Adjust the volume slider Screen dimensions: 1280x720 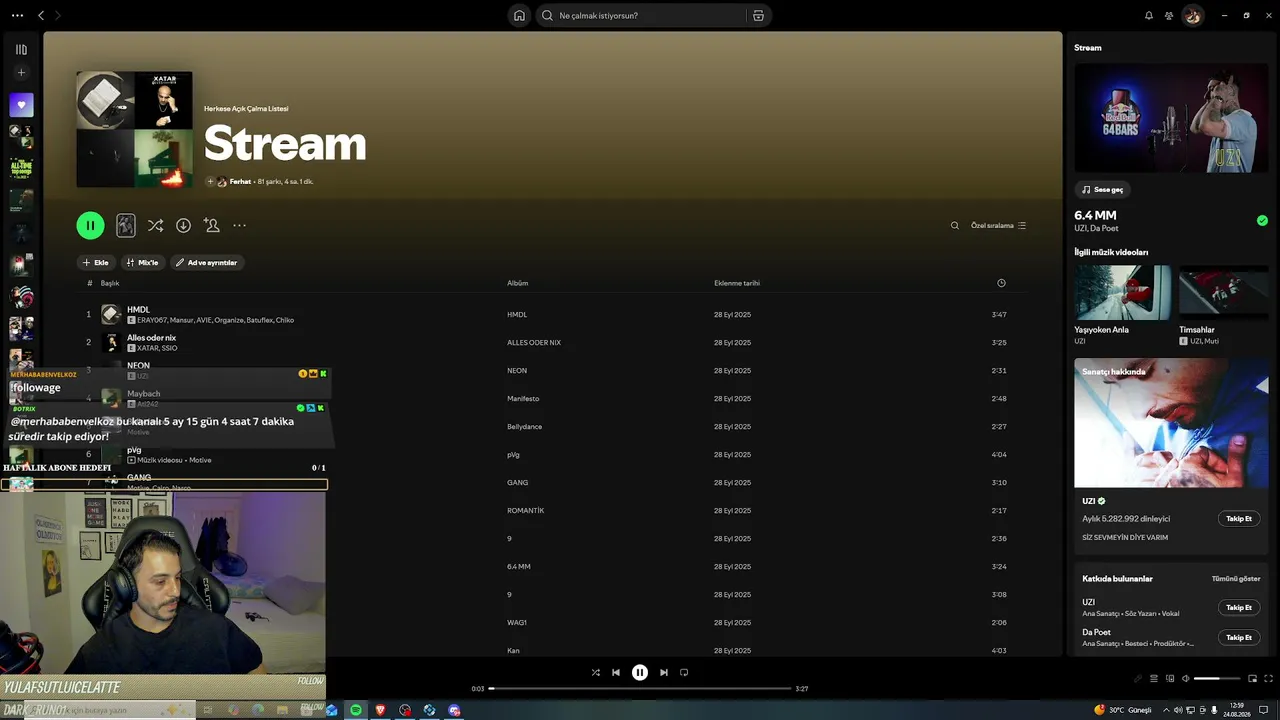[x=1218, y=679]
